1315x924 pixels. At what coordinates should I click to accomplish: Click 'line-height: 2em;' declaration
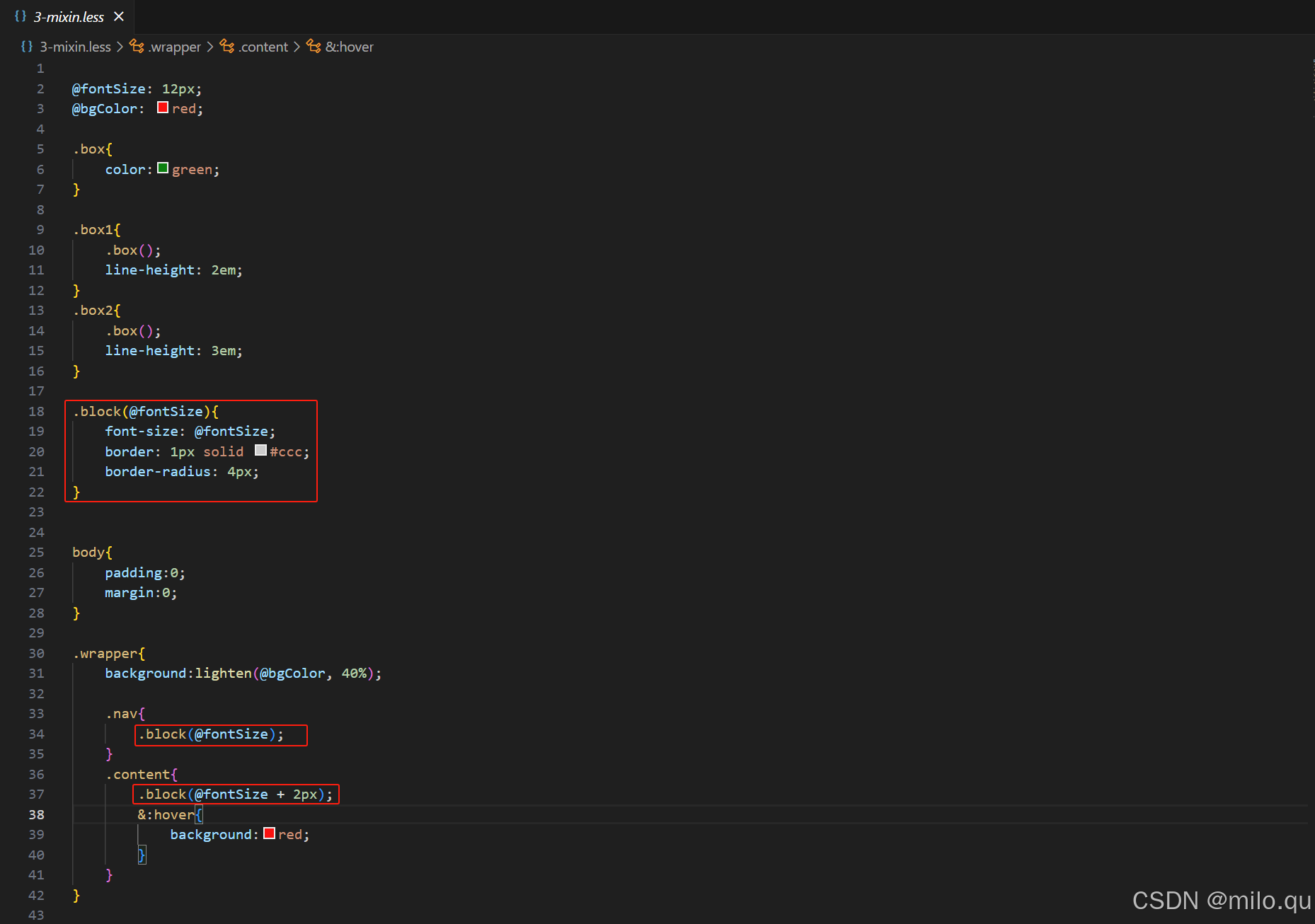173,270
